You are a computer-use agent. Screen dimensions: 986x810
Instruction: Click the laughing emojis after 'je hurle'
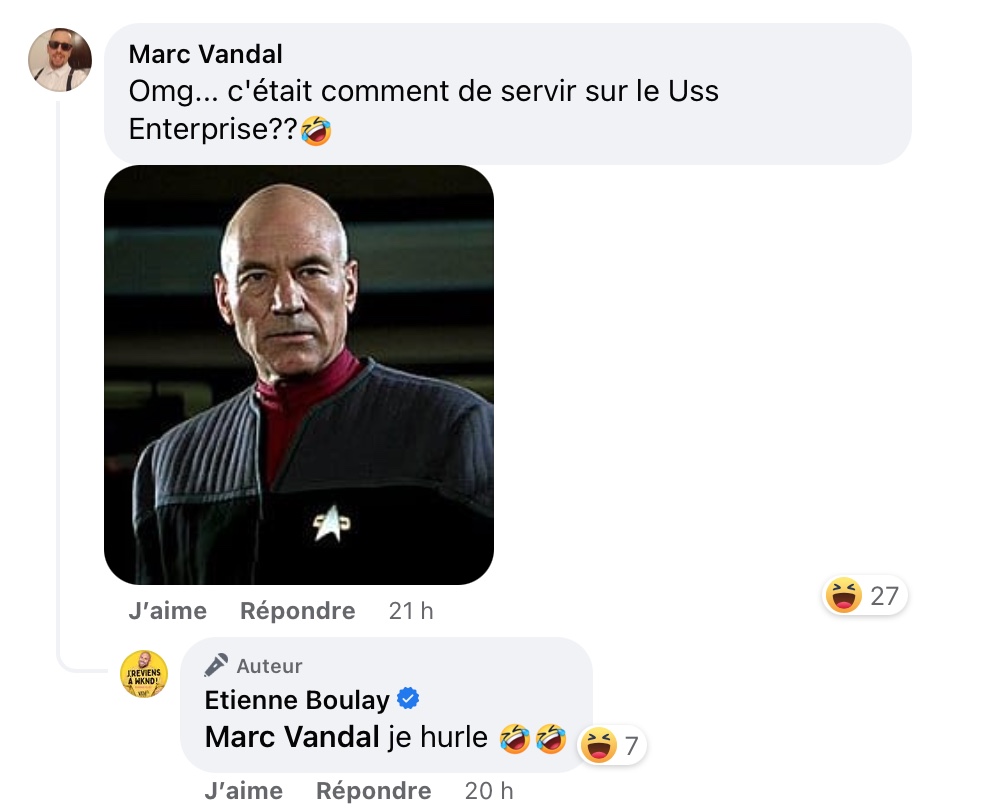click(533, 738)
